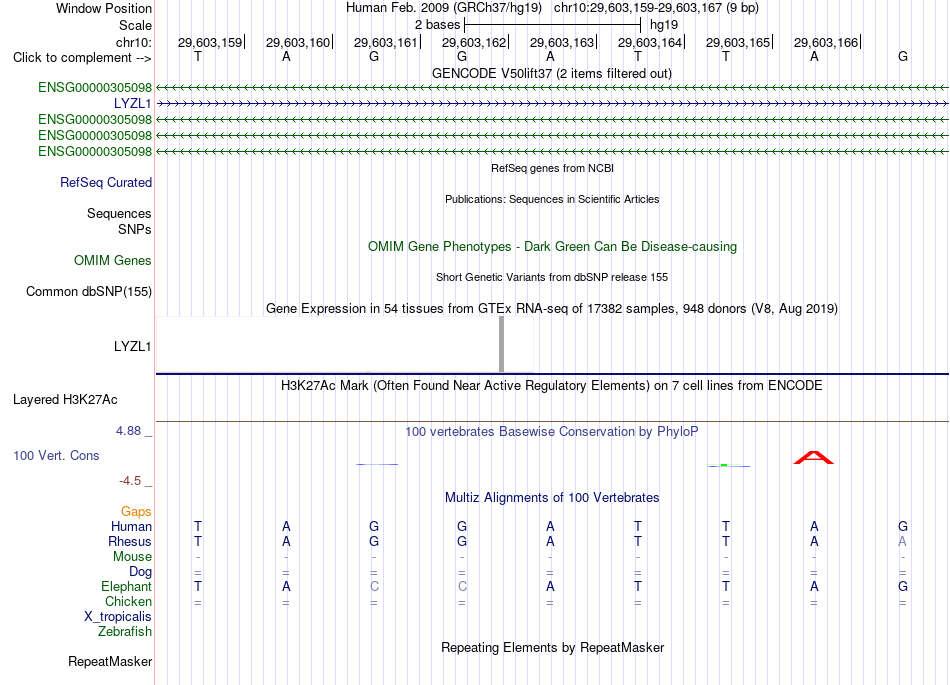
Task: Click the Scale track label
Action: 135,25
